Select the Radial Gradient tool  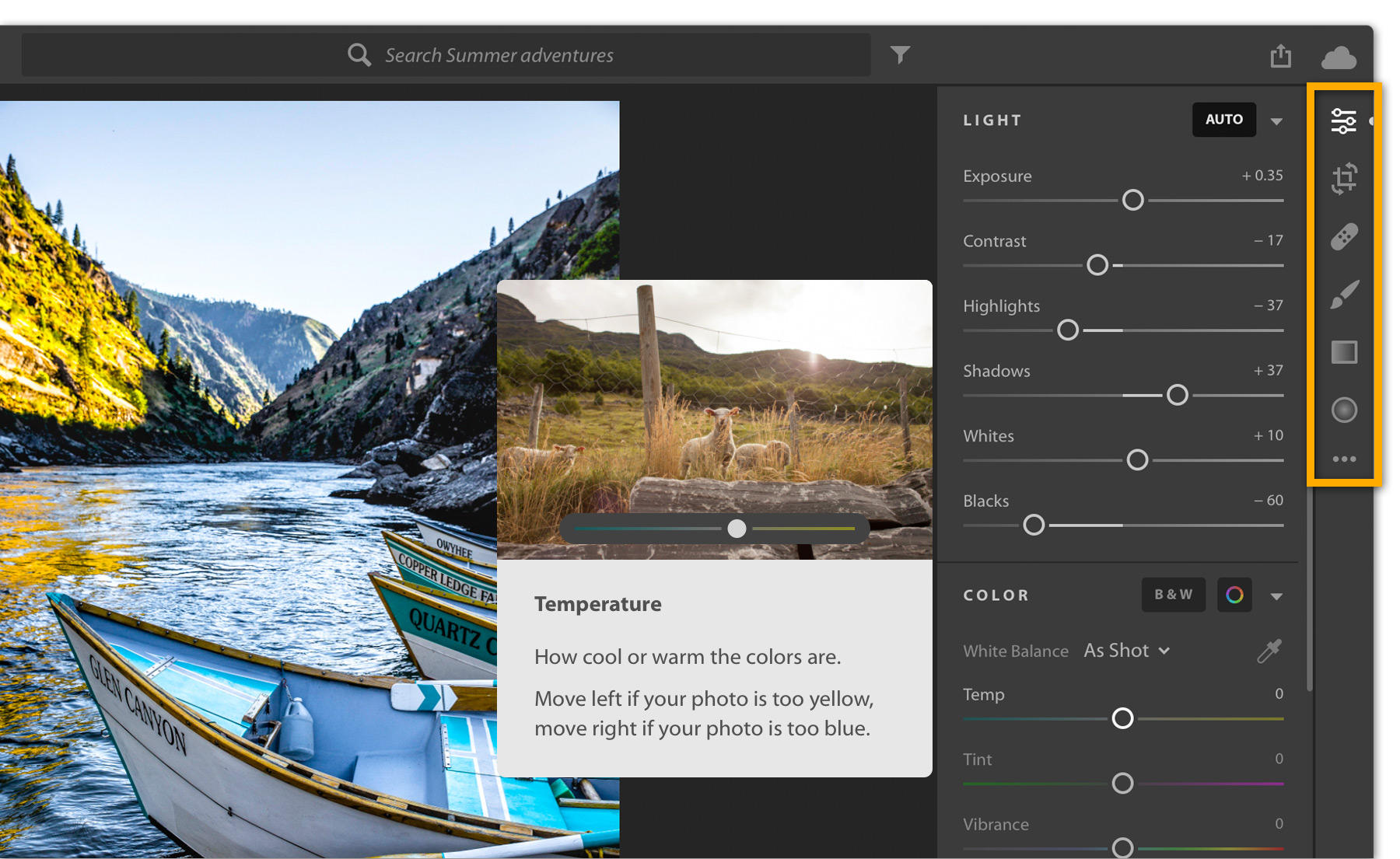click(1343, 410)
